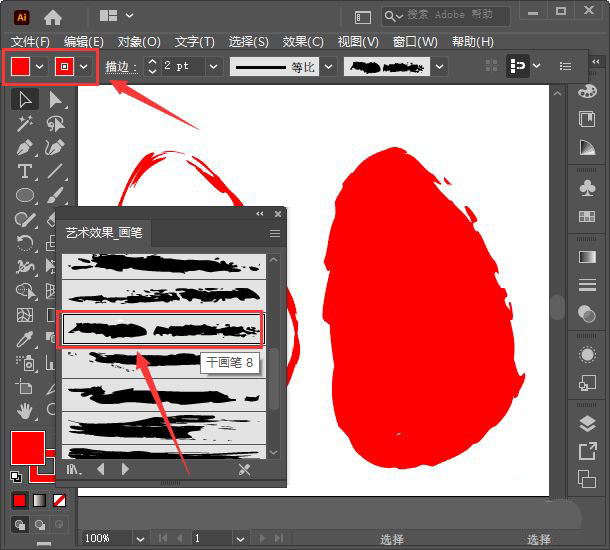This screenshot has height=550, width=610.
Task: Open the artboard number dropdown
Action: click(240, 539)
